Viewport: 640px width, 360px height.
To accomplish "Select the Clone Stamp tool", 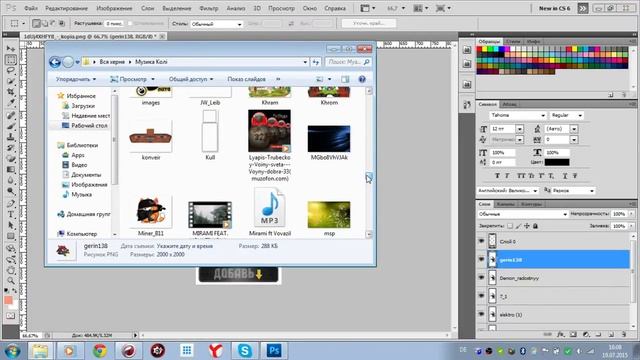I will coord(11,137).
